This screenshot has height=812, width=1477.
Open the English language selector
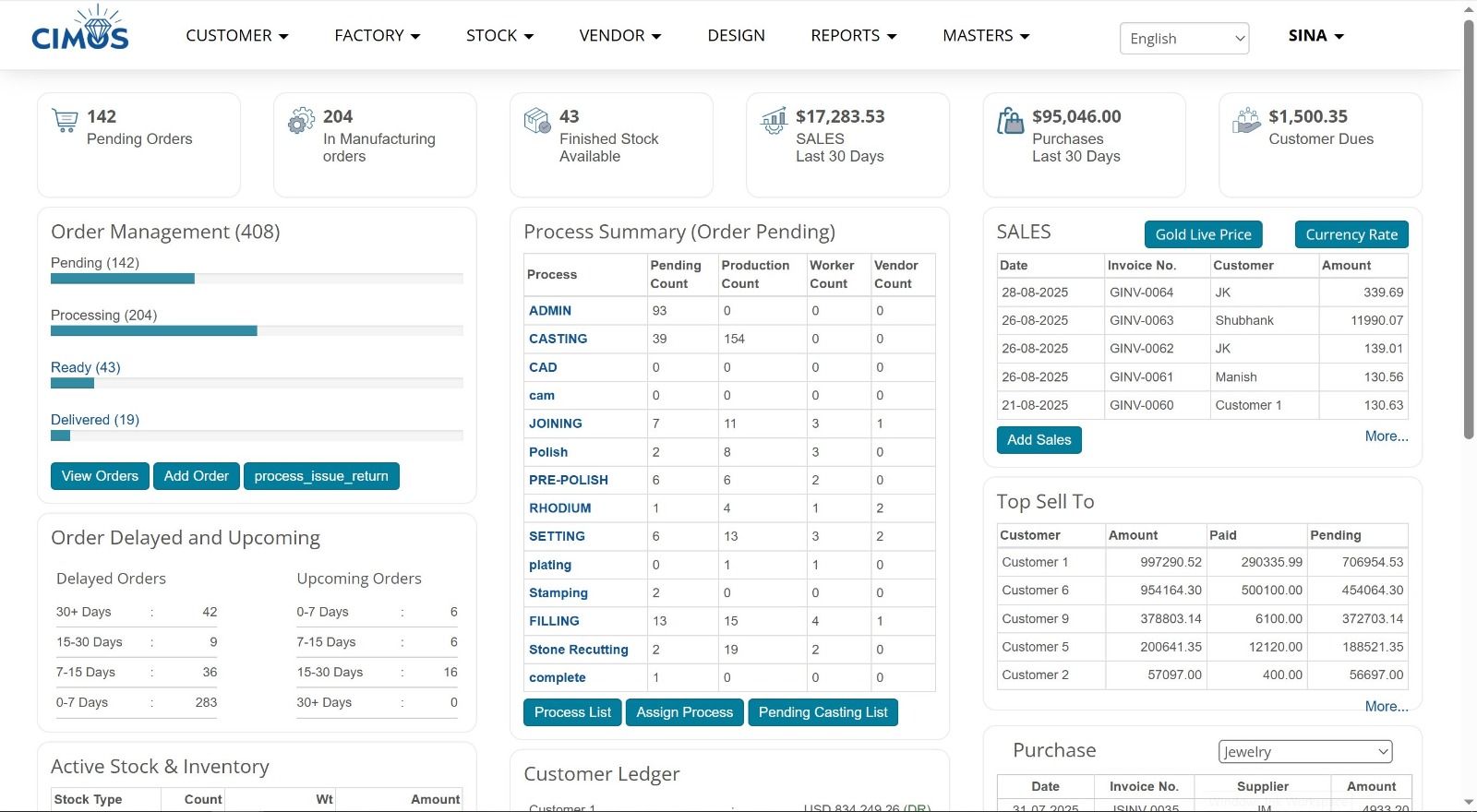coord(1184,39)
